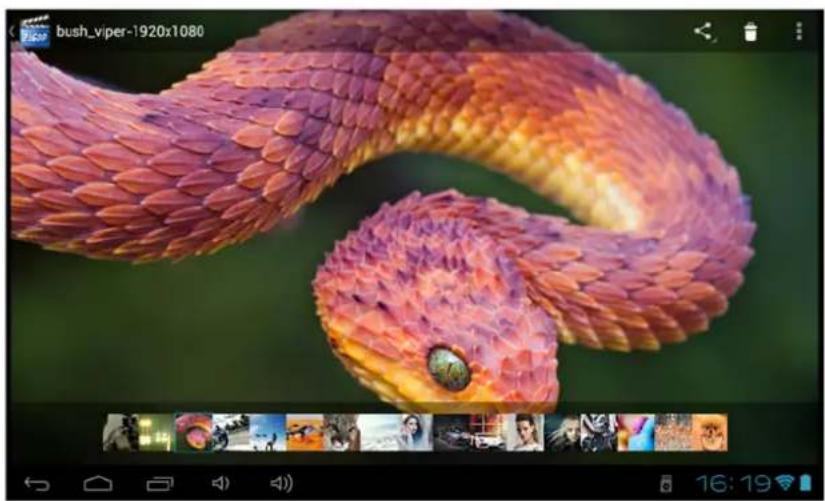Tap the USB storage notification icon
Image resolution: width=825 pixels, height=501 pixels.
666,483
